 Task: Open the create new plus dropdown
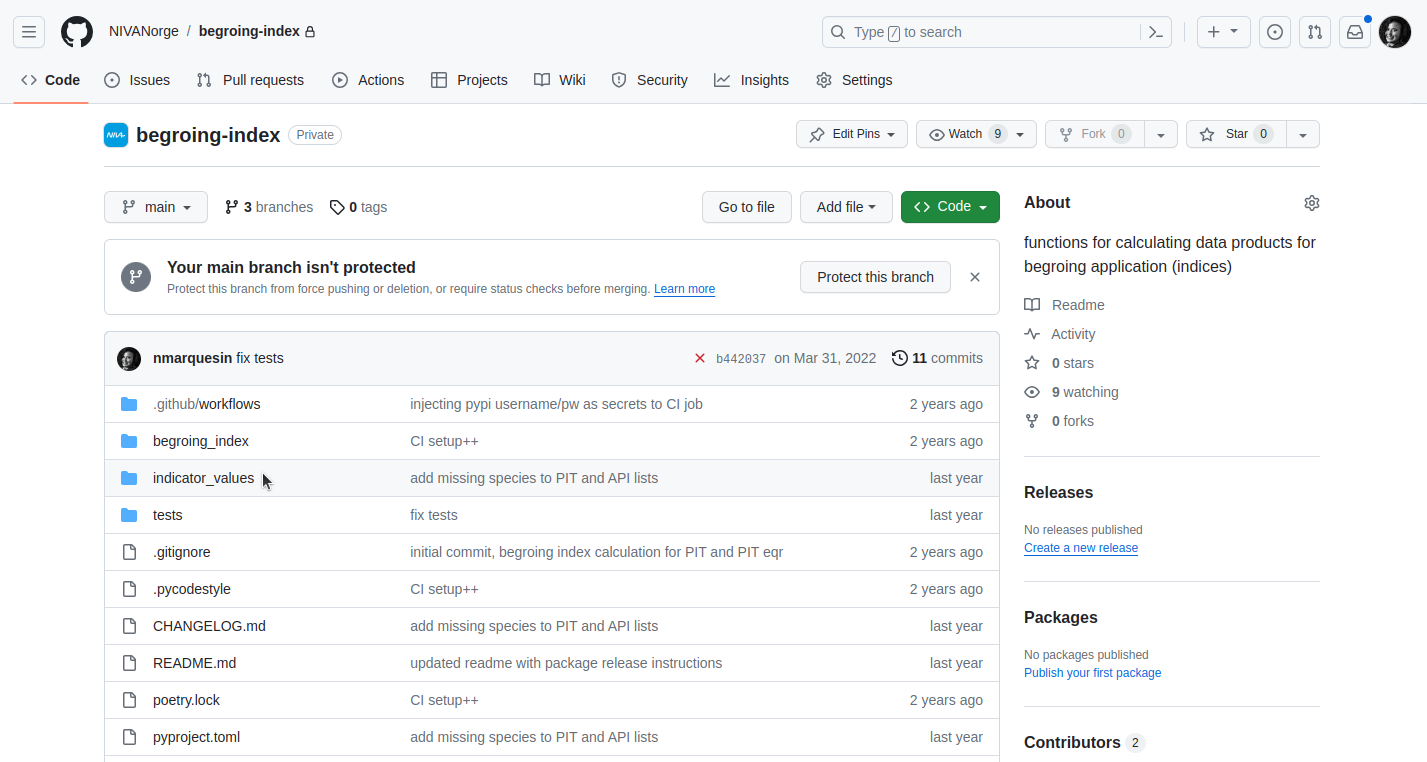(x=1223, y=32)
